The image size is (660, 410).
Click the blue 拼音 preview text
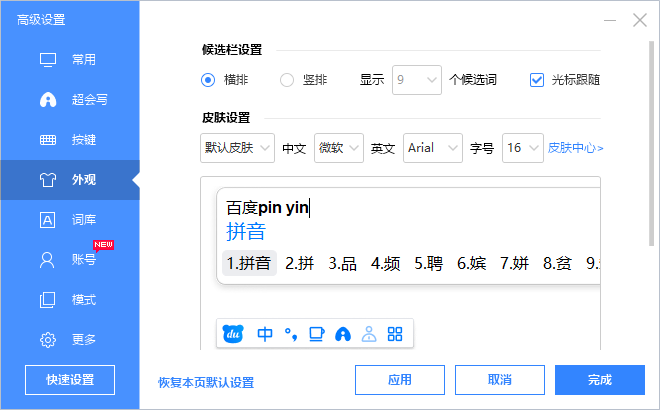246,232
